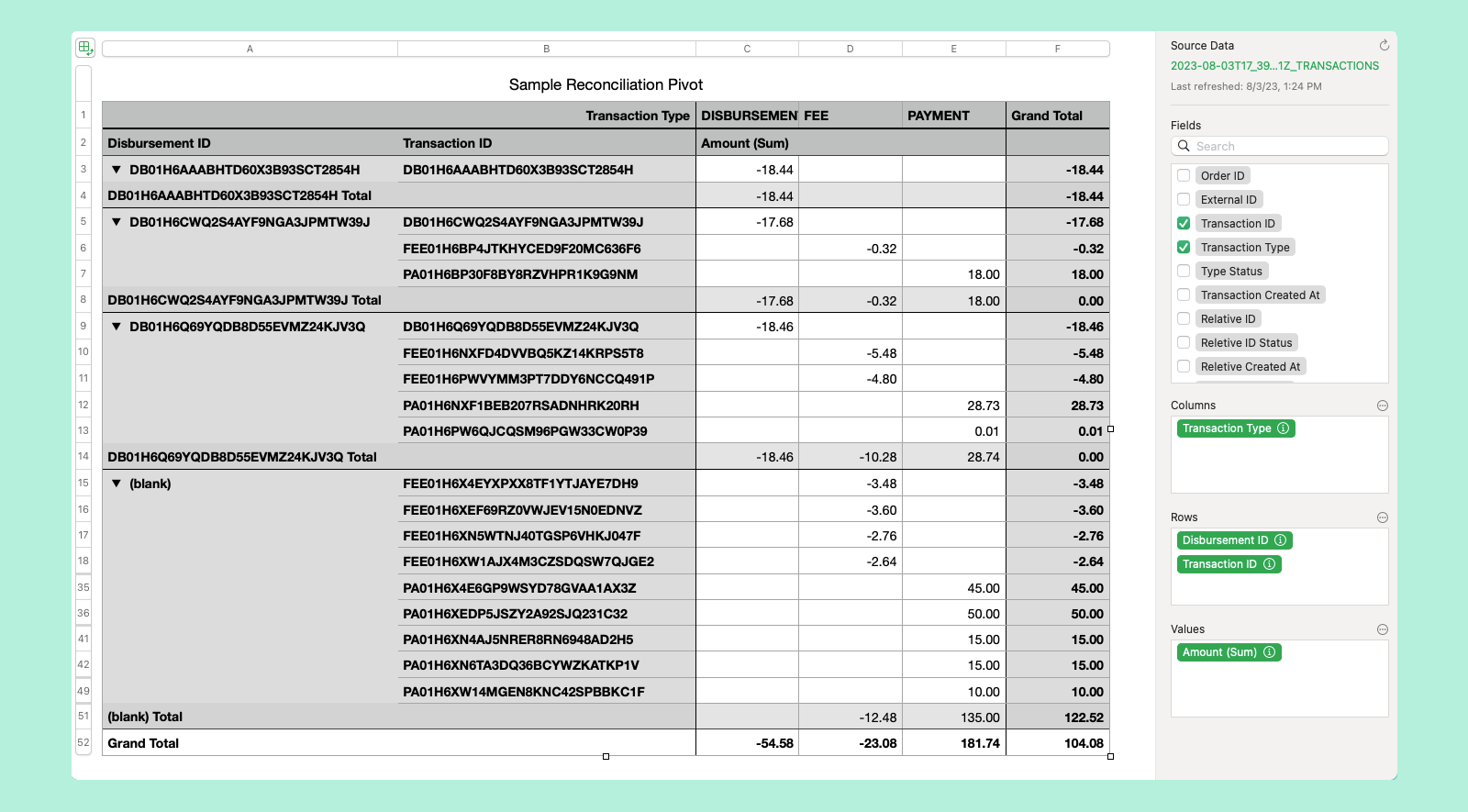Open the Columns options menu icon
The height and width of the screenshot is (812, 1468).
(1383, 406)
